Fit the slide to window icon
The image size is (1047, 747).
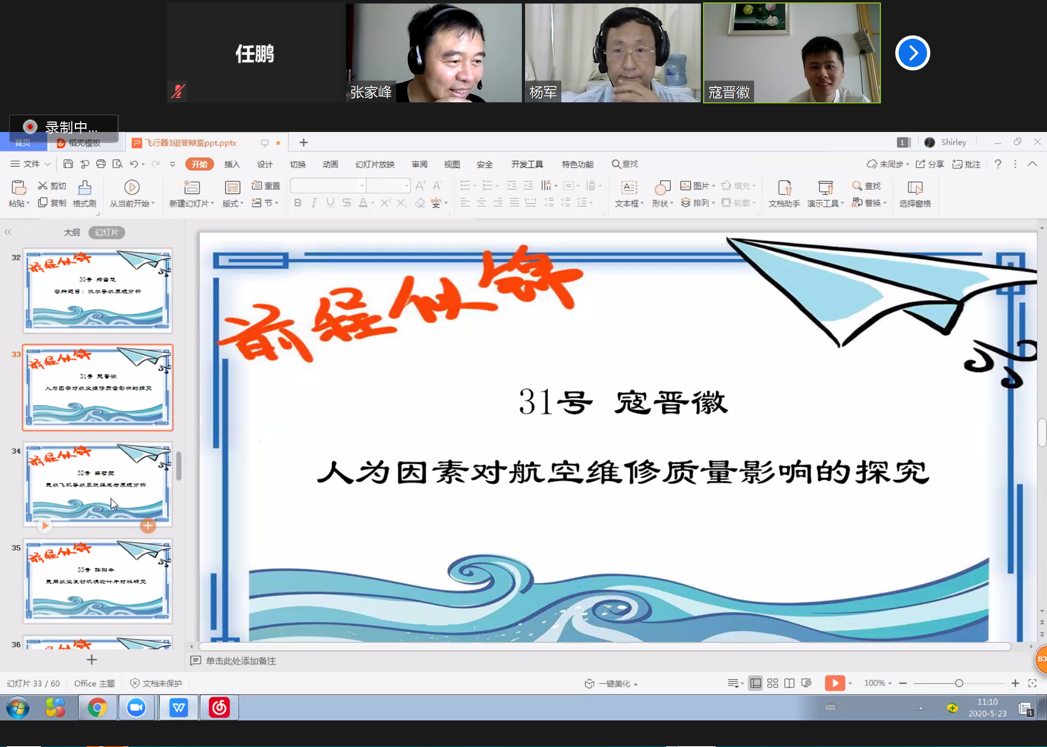[x=1032, y=683]
